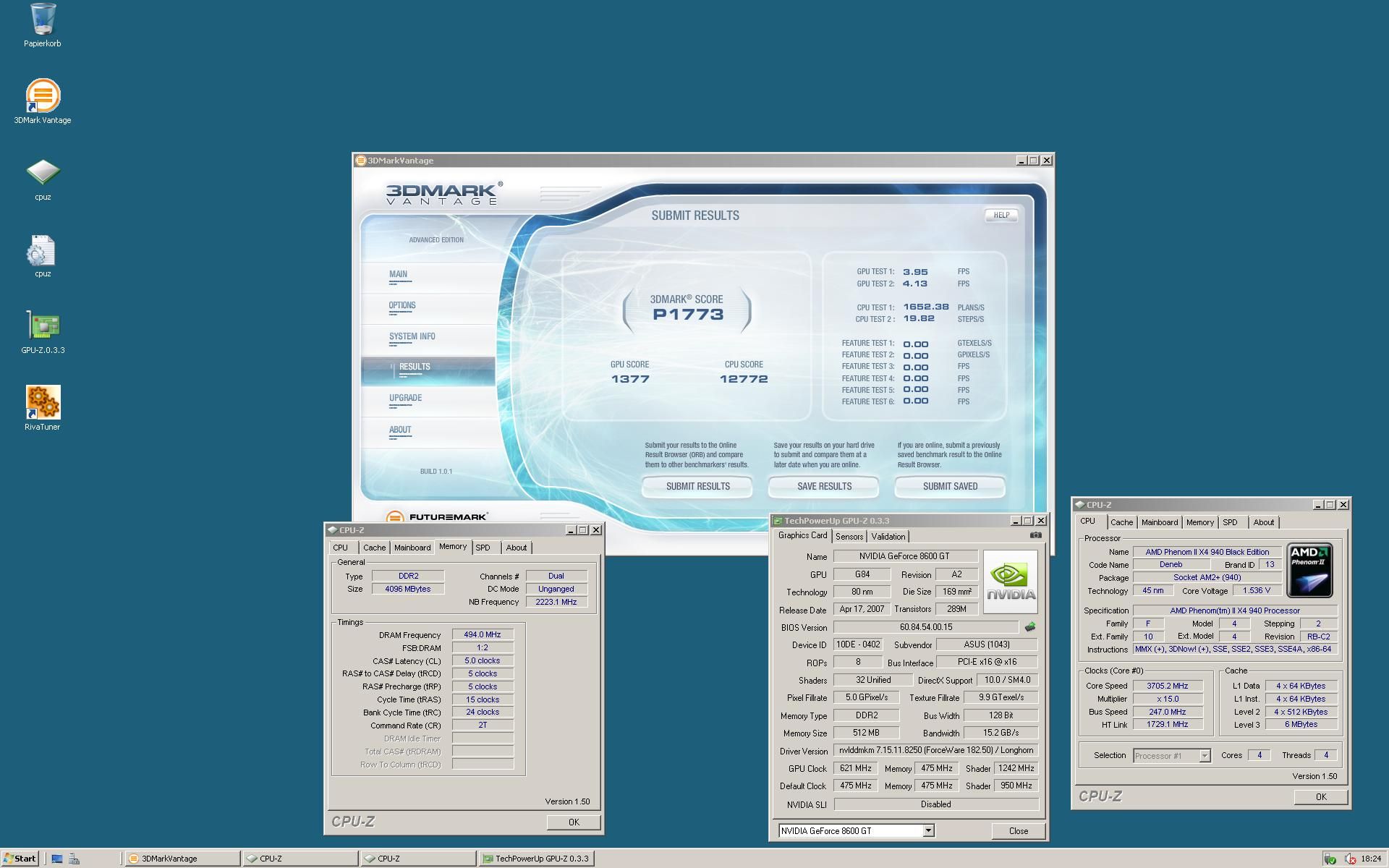Click the title bar icon of the CPU-Z CPU window

coord(1079,505)
